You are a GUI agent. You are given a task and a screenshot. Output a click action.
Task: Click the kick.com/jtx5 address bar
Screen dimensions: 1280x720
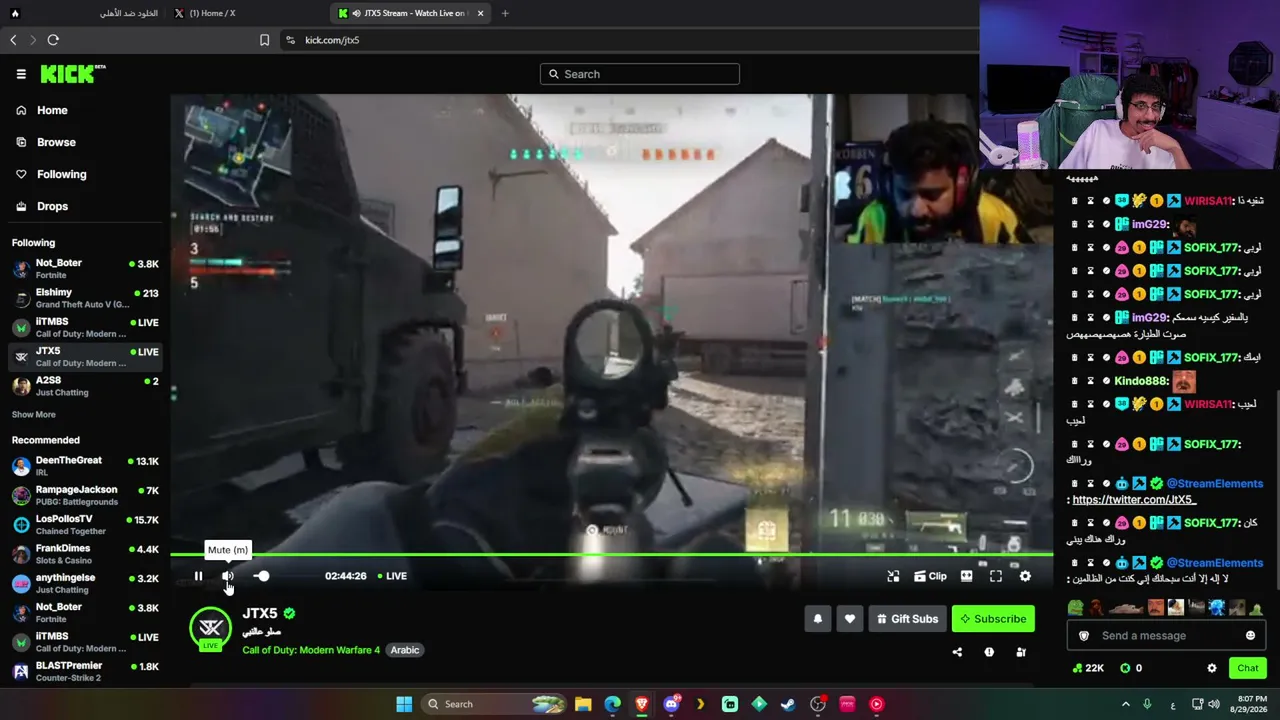(630, 40)
